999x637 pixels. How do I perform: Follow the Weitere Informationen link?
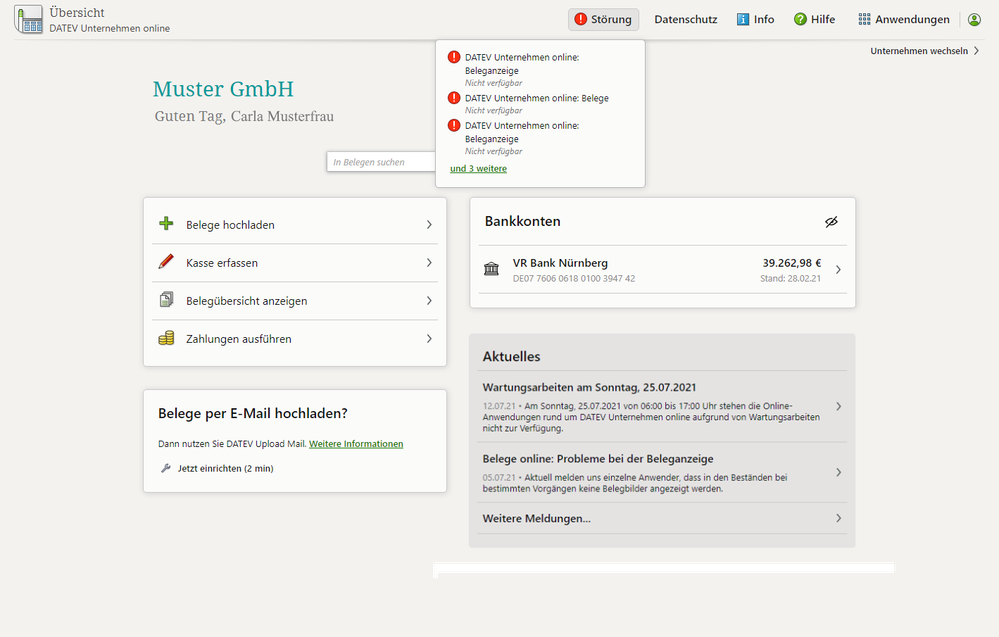[x=356, y=444]
